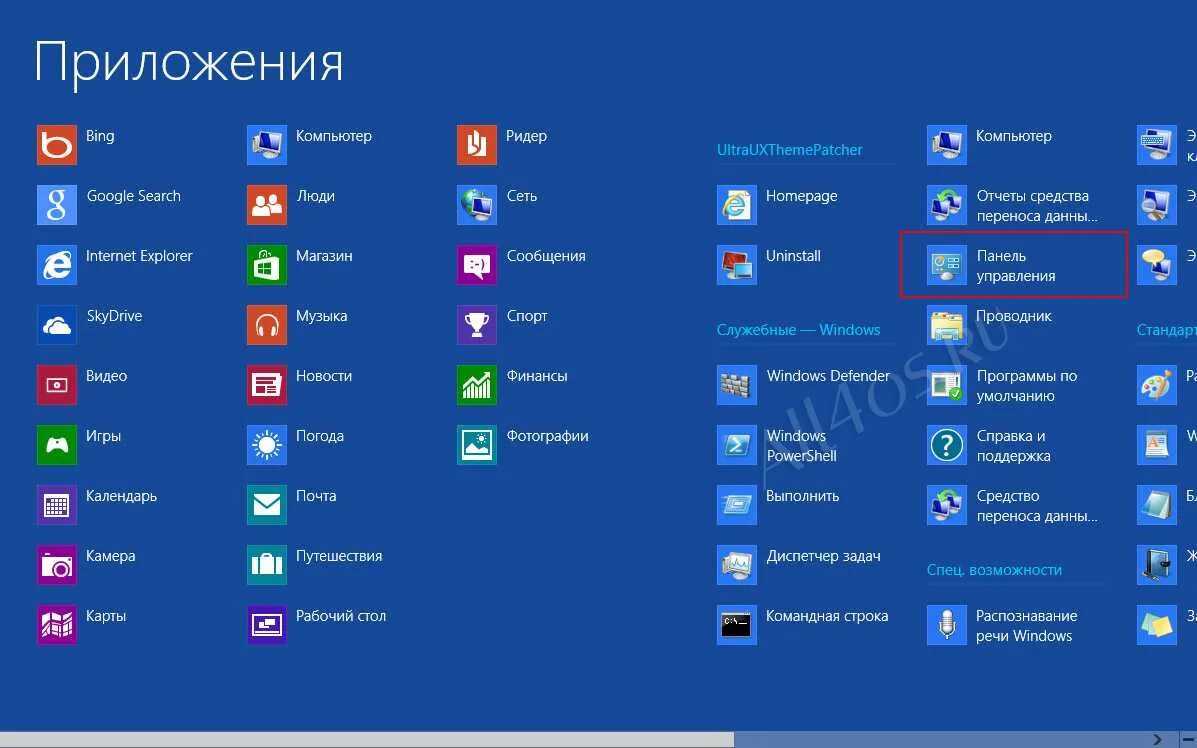Select the Google Search label text
1197x748 pixels.
click(x=134, y=195)
